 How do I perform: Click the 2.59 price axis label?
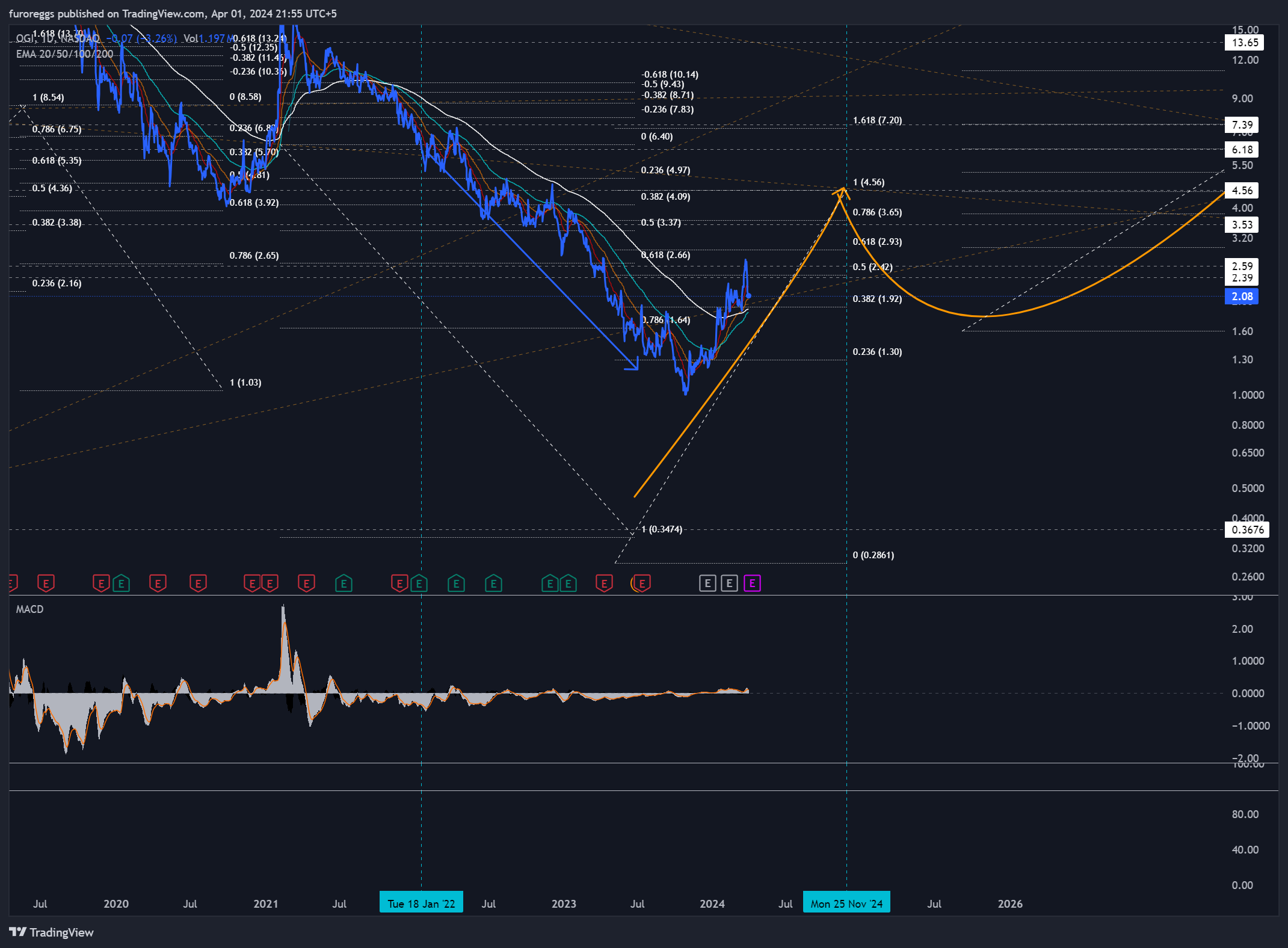pos(1242,266)
